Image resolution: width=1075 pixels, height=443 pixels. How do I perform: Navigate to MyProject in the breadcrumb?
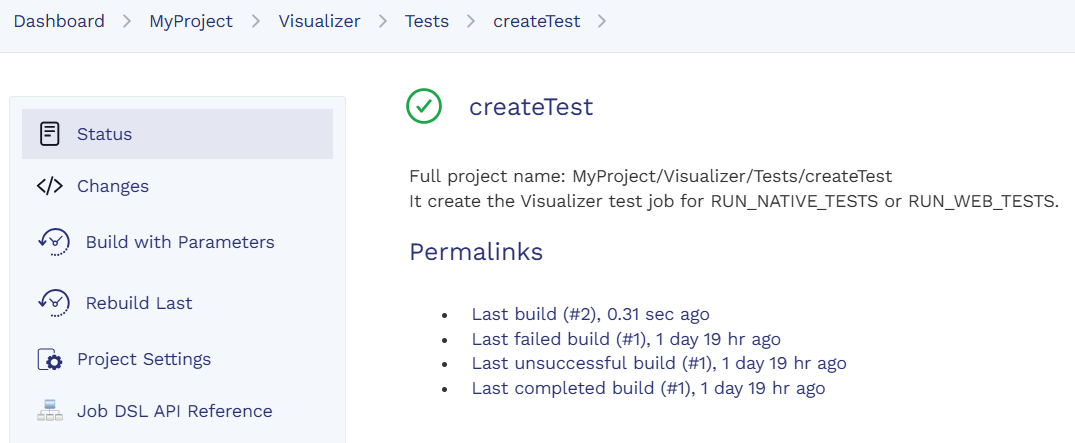pos(191,21)
